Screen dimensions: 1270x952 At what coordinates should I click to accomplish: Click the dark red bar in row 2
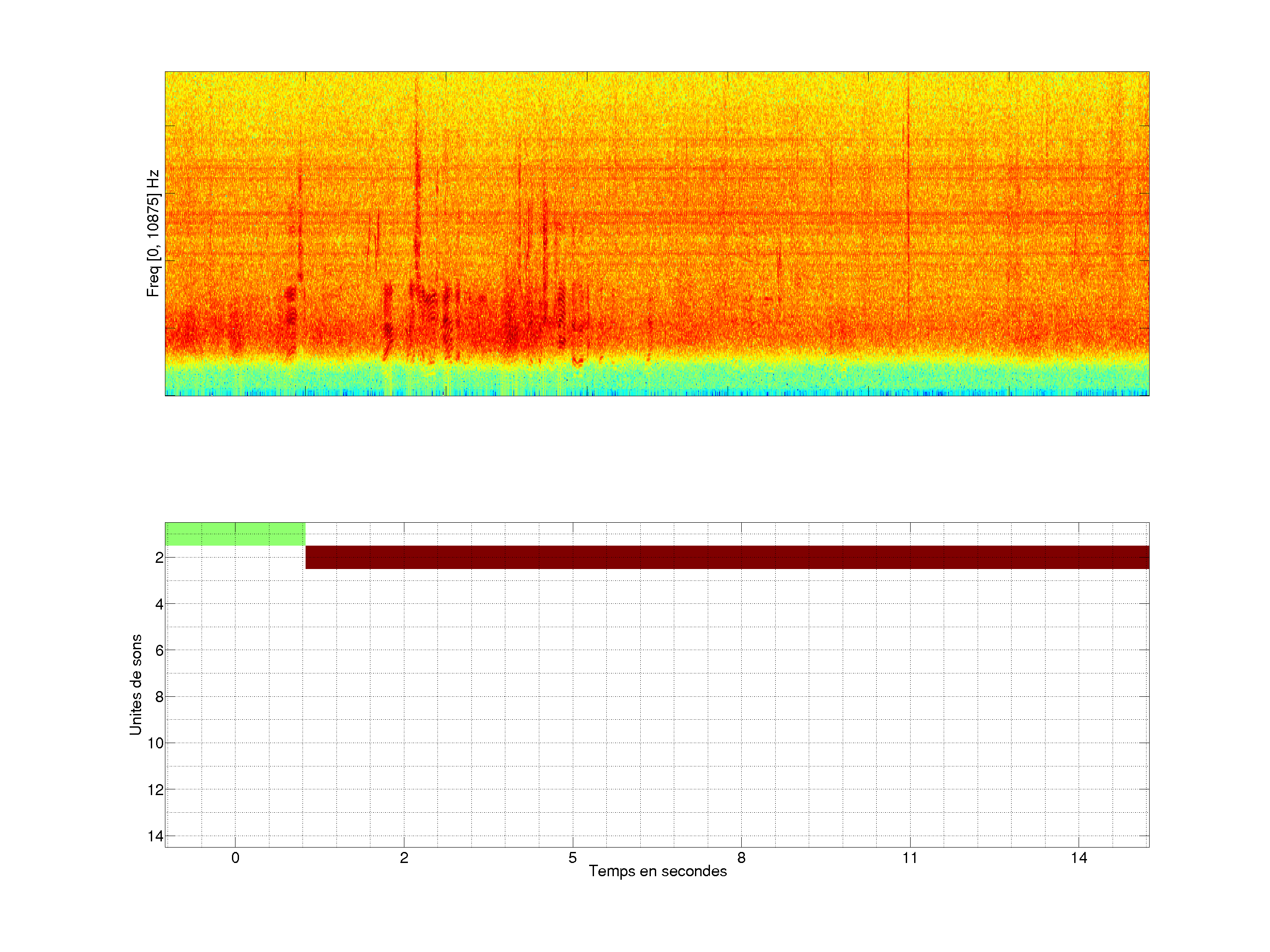click(727, 557)
